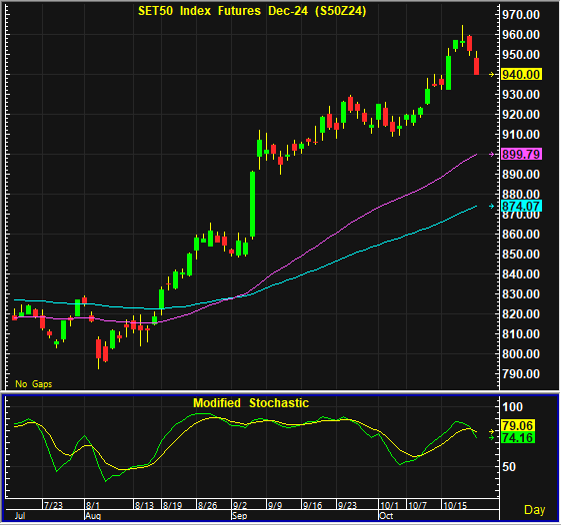The width and height of the screenshot is (561, 525).
Task: Click the cyan arrow beside 874.07
Action: (x=492, y=206)
